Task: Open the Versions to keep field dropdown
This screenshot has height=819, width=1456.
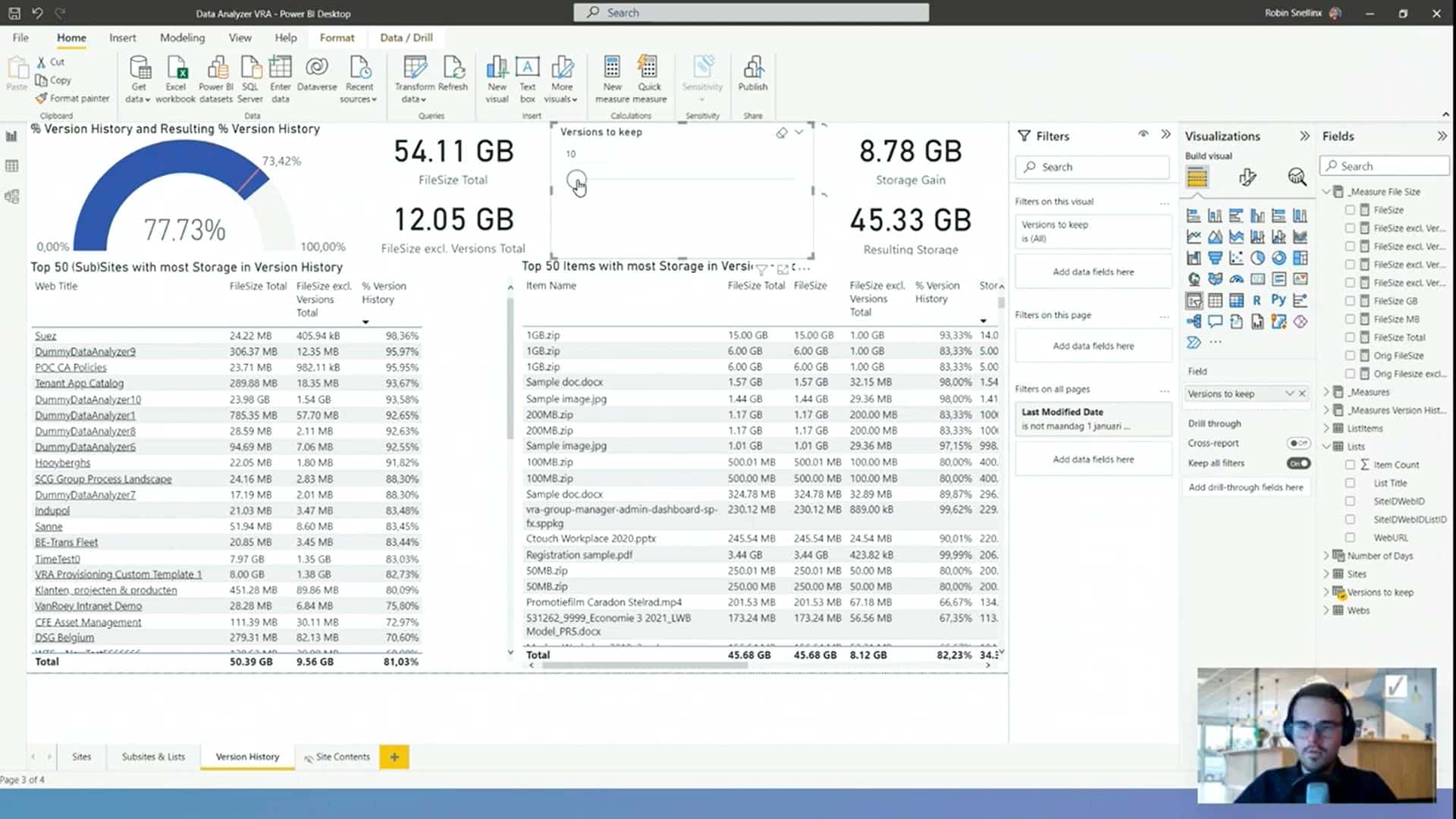Action: [1289, 394]
